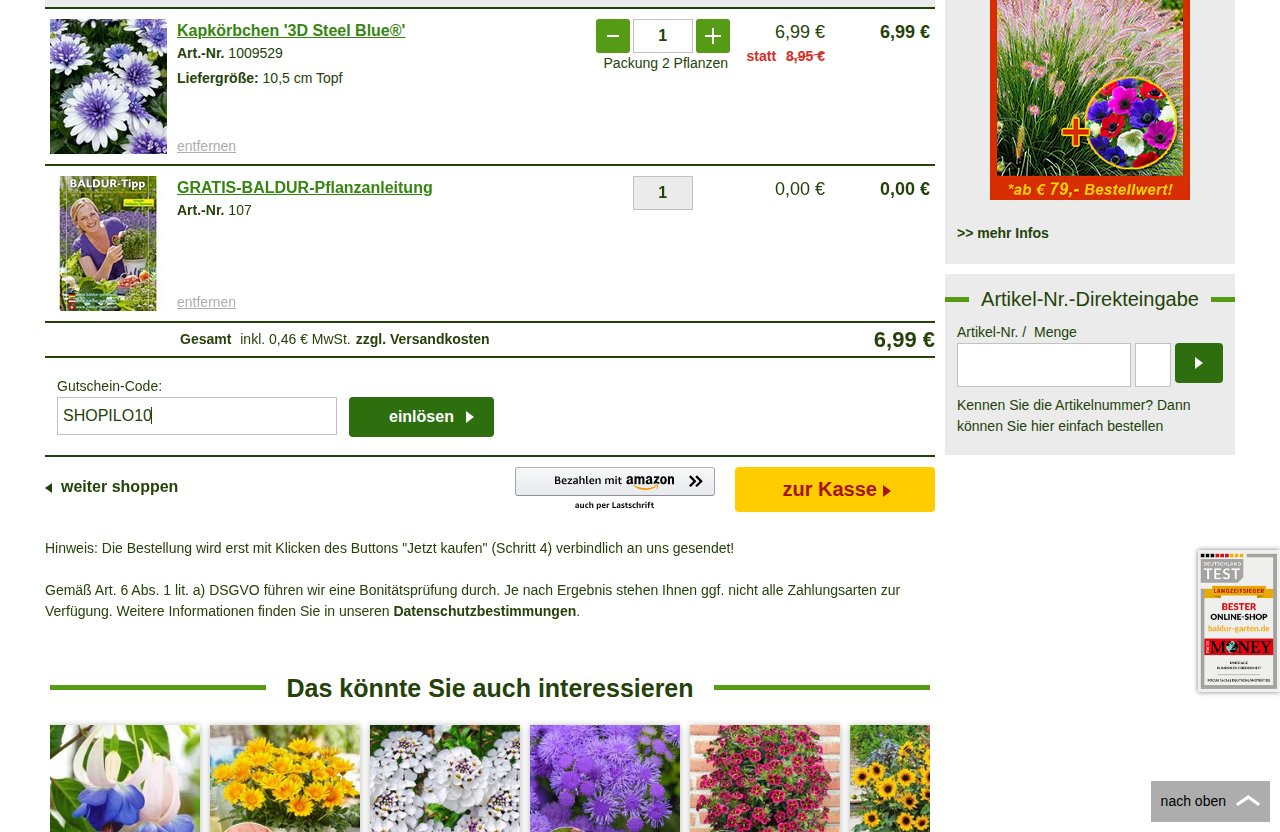Remove Kapkörbchen item via entfernen link

click(x=206, y=146)
